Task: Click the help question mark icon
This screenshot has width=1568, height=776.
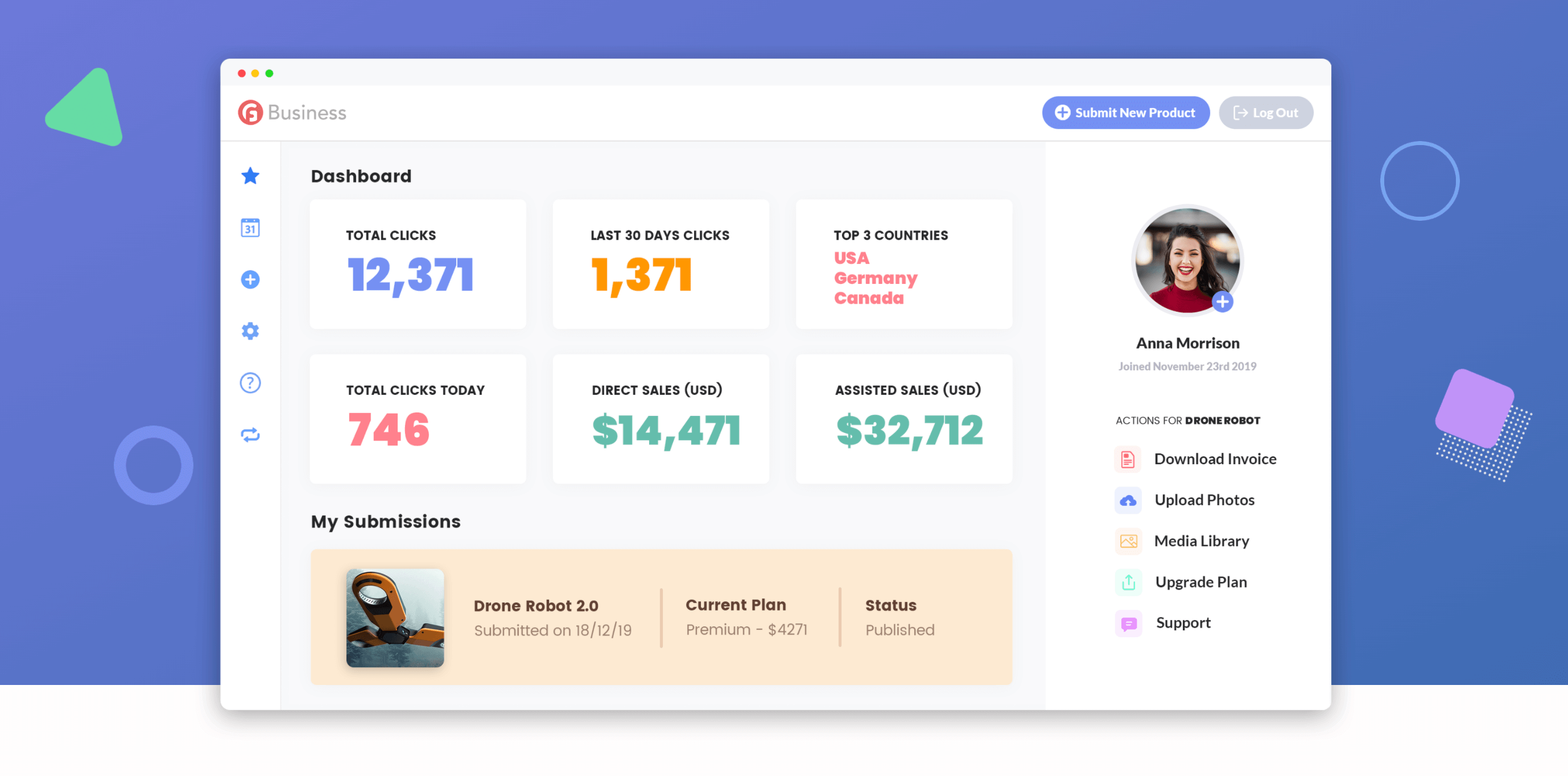Action: [x=250, y=382]
